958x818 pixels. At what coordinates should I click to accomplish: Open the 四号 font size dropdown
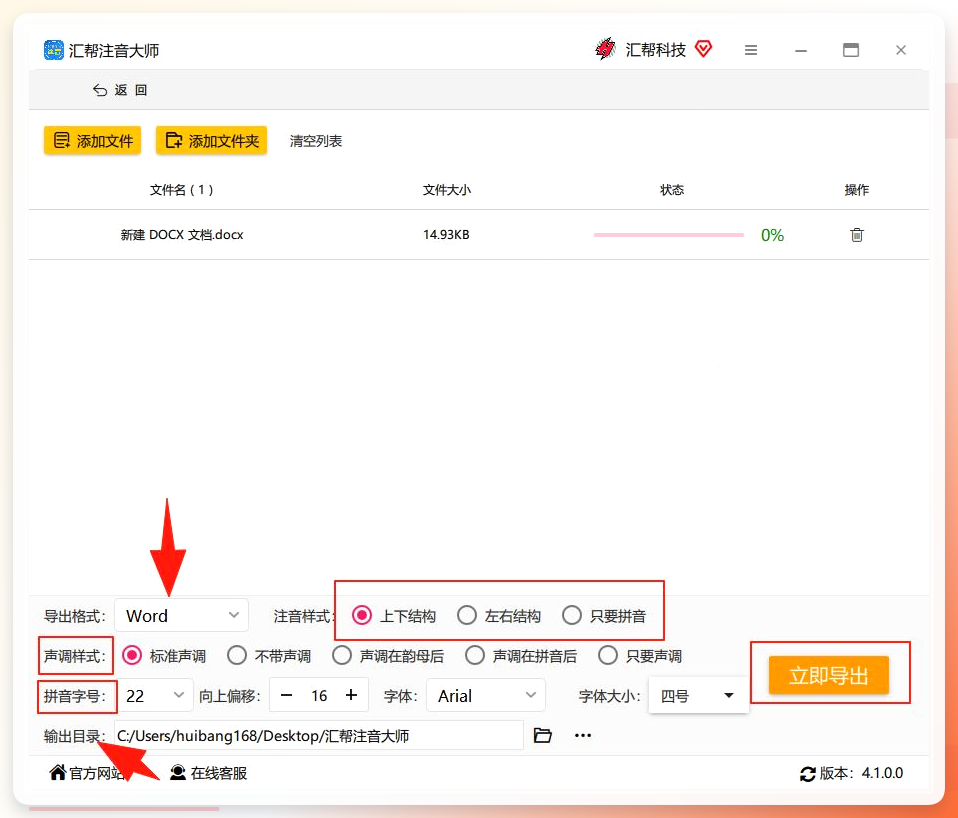(x=698, y=695)
